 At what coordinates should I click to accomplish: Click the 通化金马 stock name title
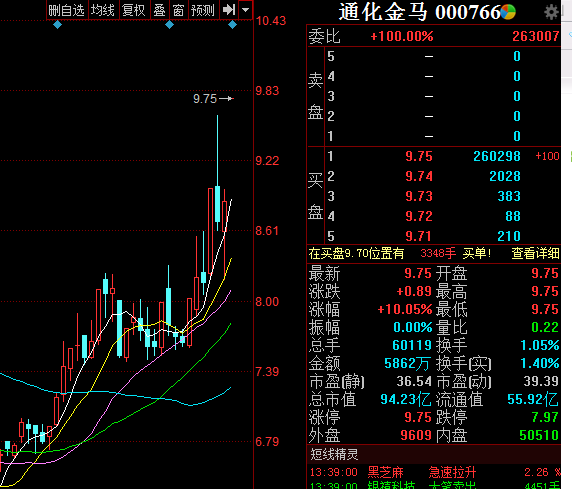click(x=383, y=12)
